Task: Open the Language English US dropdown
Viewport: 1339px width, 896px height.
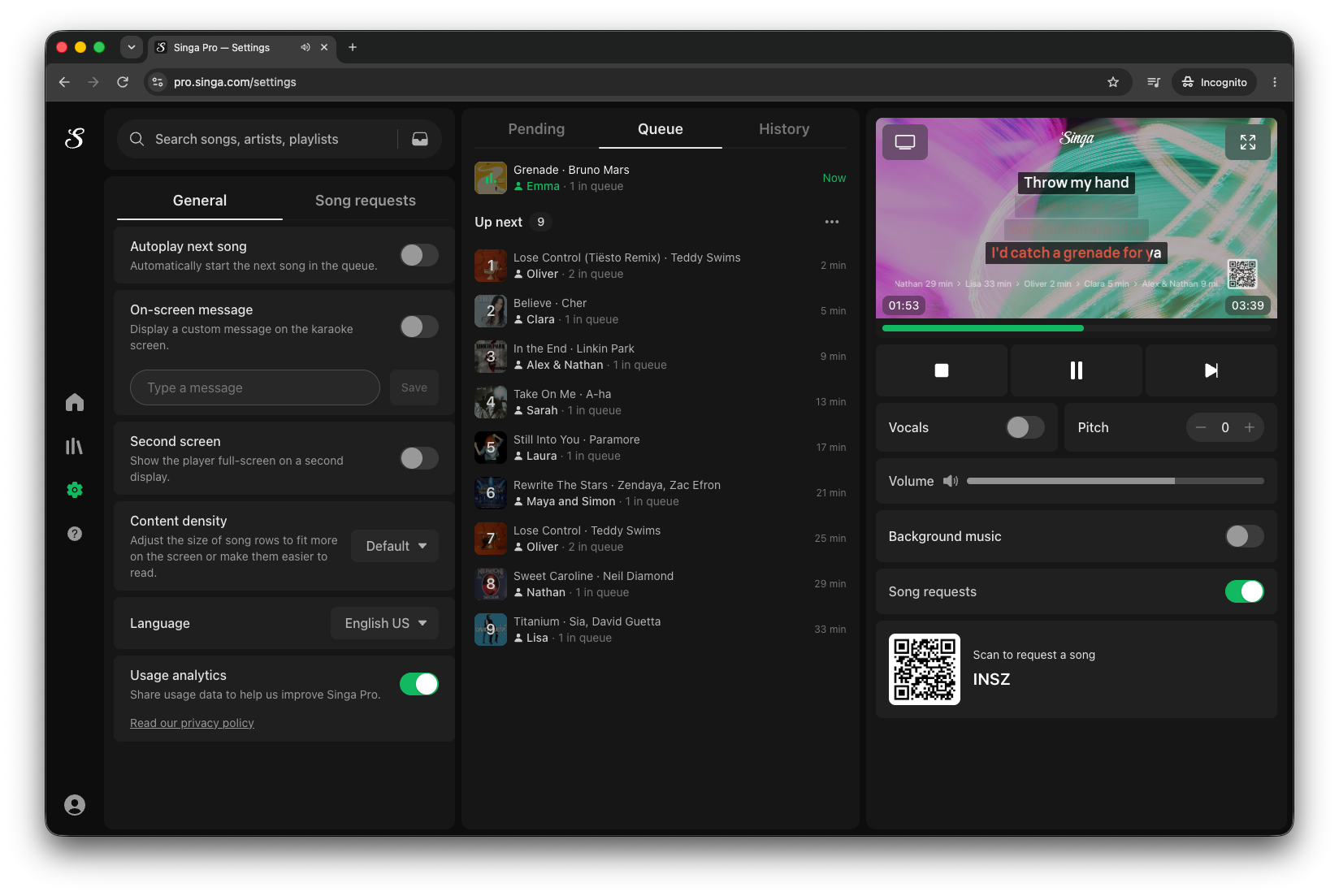Action: (384, 623)
